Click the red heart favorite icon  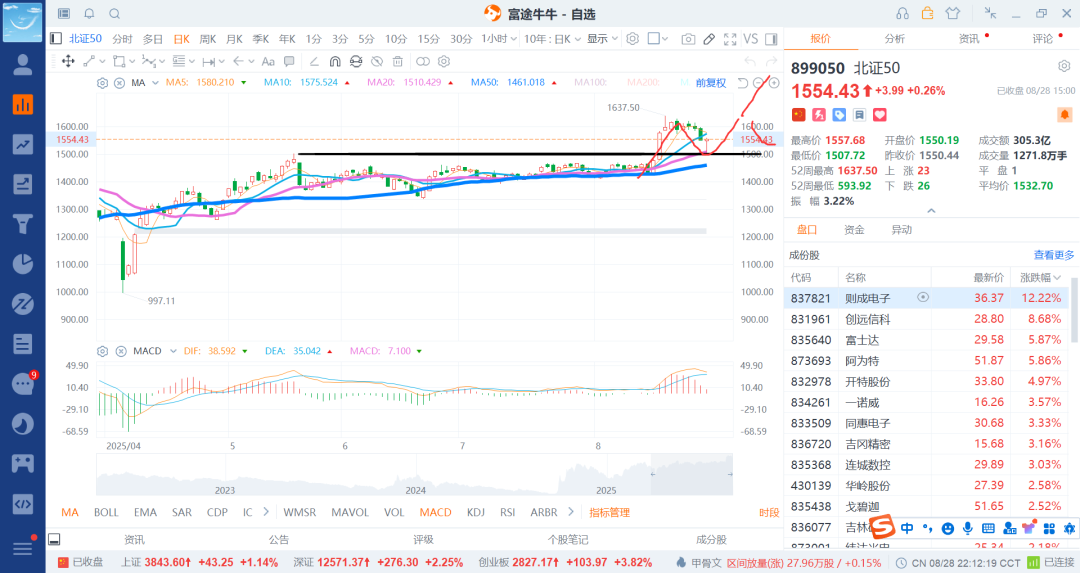[x=880, y=114]
